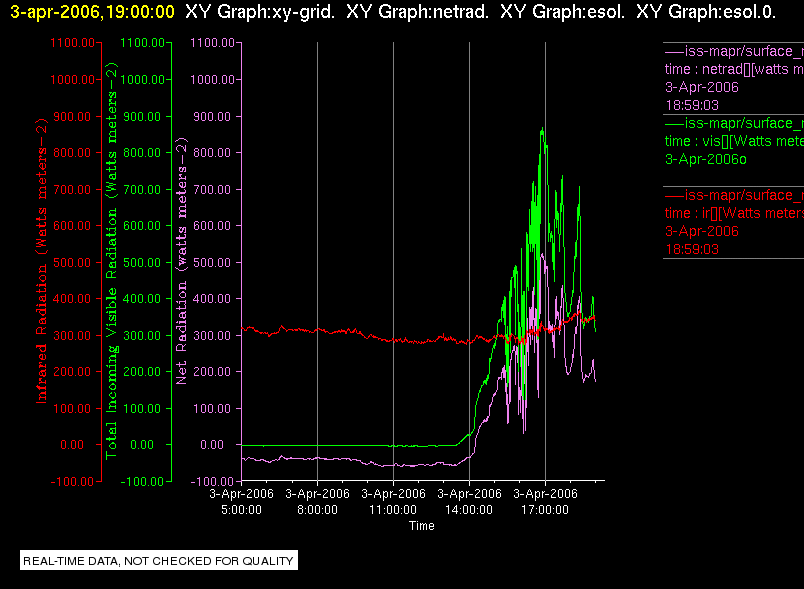Viewport: 804px width, 589px height.
Task: Click the 'REAL-TIME DATA, NOT CHECKED FOR QUALITY' notice
Action: tap(159, 560)
